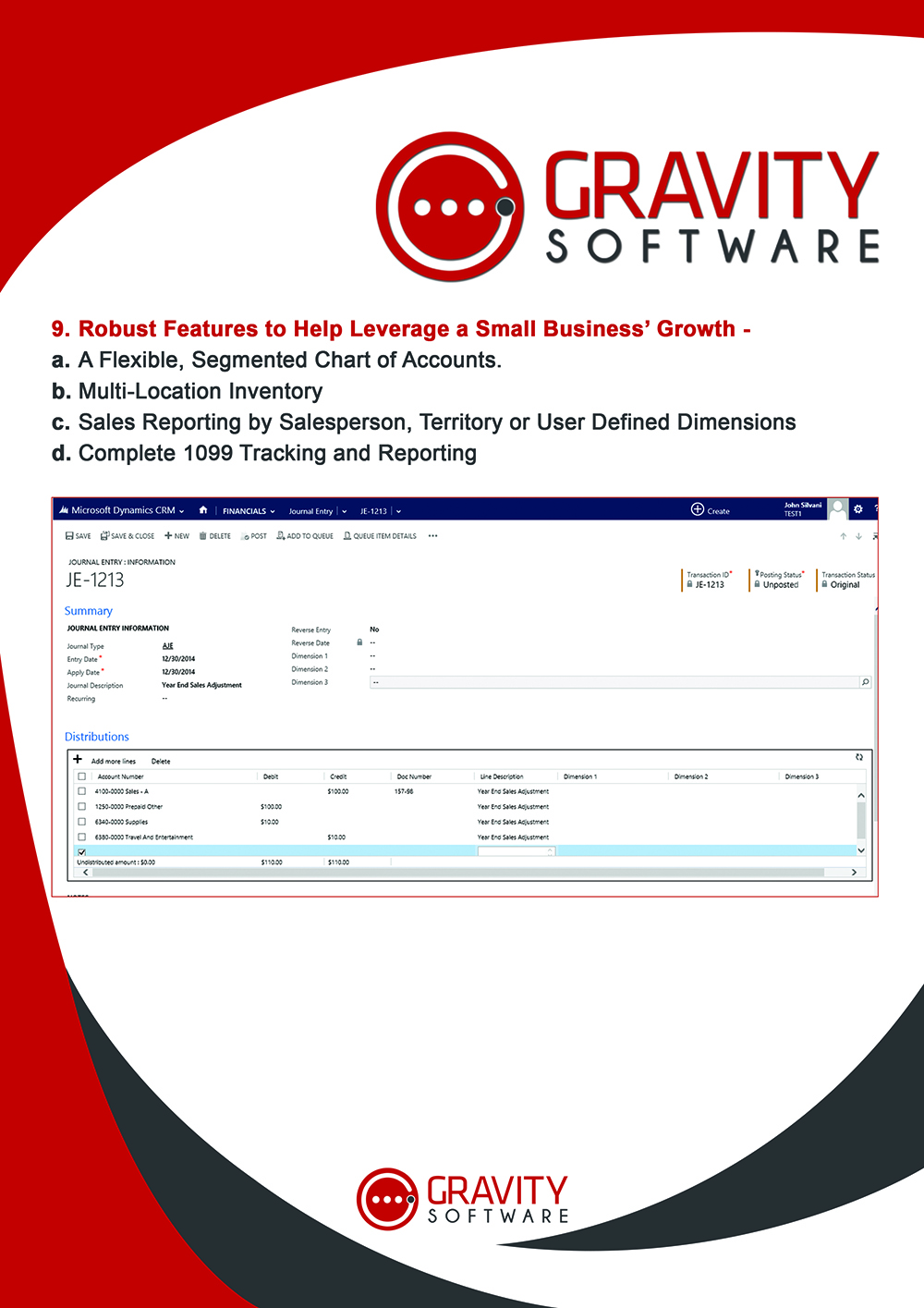Refresh the Distributions grid
Image resolution: width=924 pixels, height=1308 pixels.
click(x=858, y=757)
